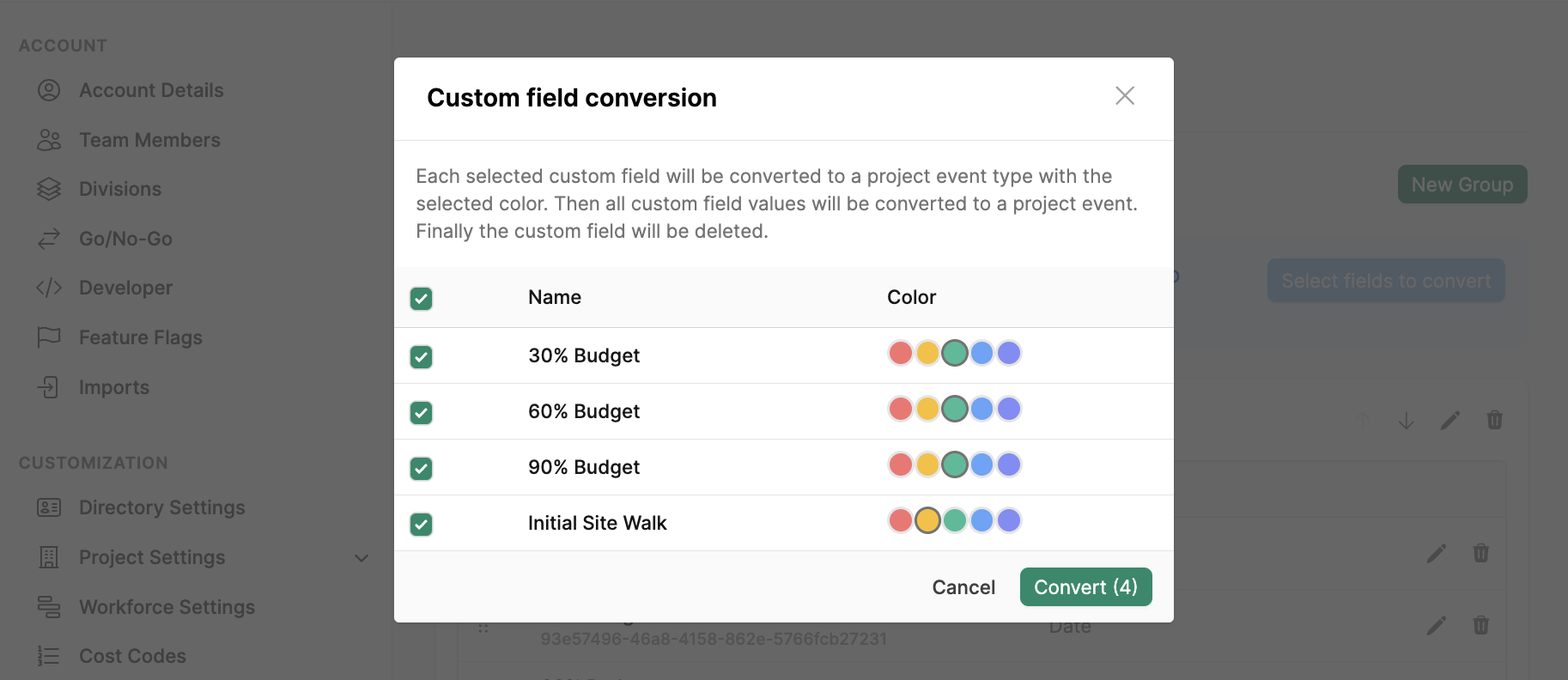The image size is (1568, 680).
Task: Uncheck the 30% Budget checkbox
Action: (x=421, y=356)
